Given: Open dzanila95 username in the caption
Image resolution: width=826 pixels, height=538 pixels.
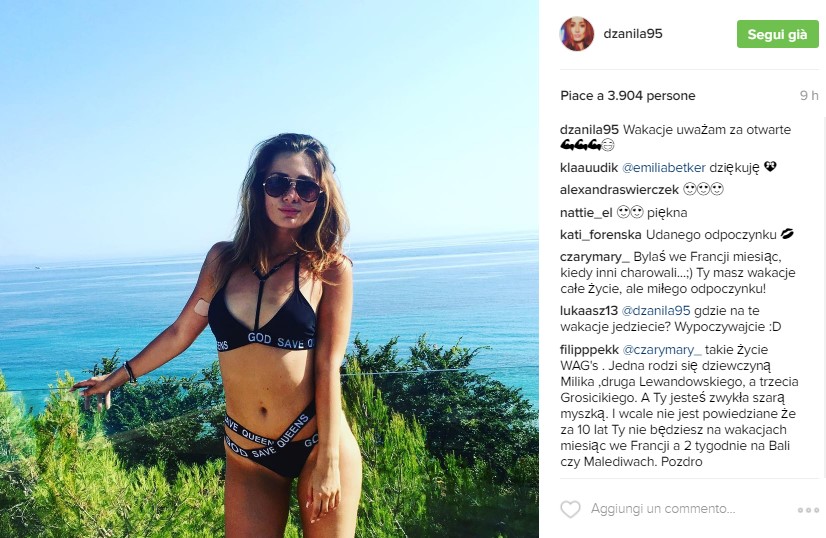Looking at the screenshot, I should pos(589,130).
